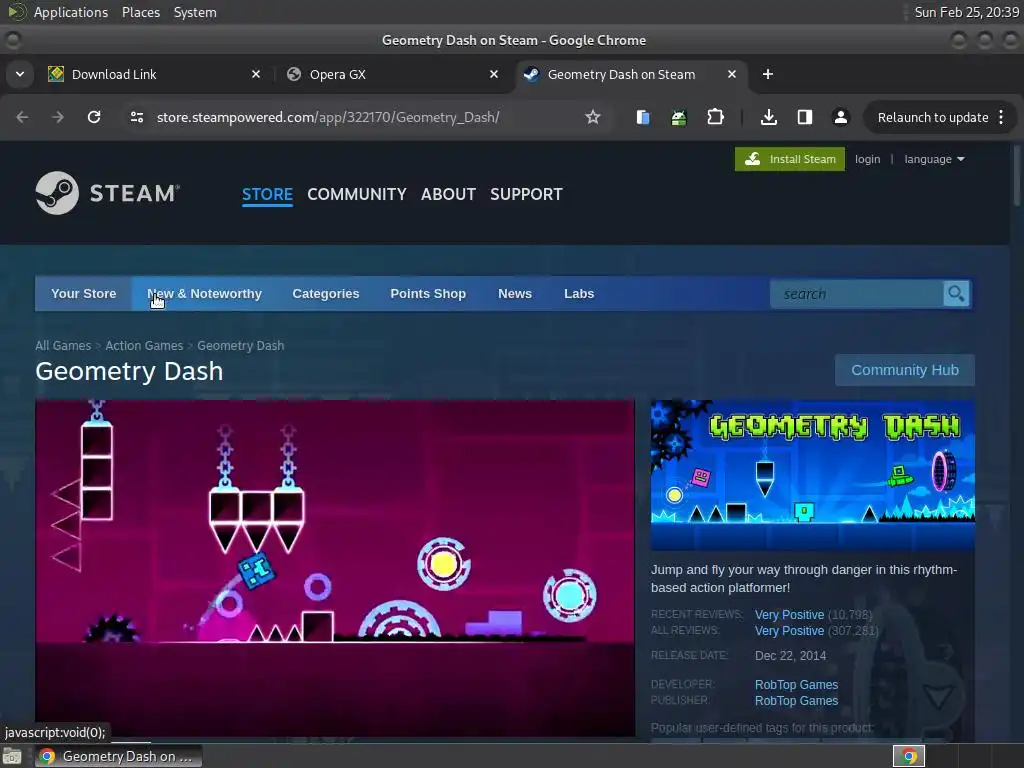Open the blue document extension icon
The height and width of the screenshot is (768, 1024).
tap(643, 117)
